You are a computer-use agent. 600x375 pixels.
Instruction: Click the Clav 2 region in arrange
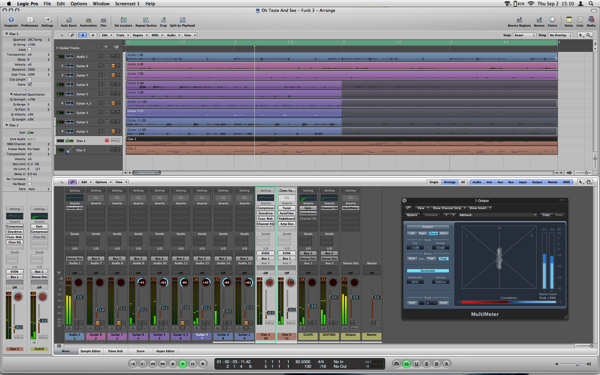click(x=341, y=150)
